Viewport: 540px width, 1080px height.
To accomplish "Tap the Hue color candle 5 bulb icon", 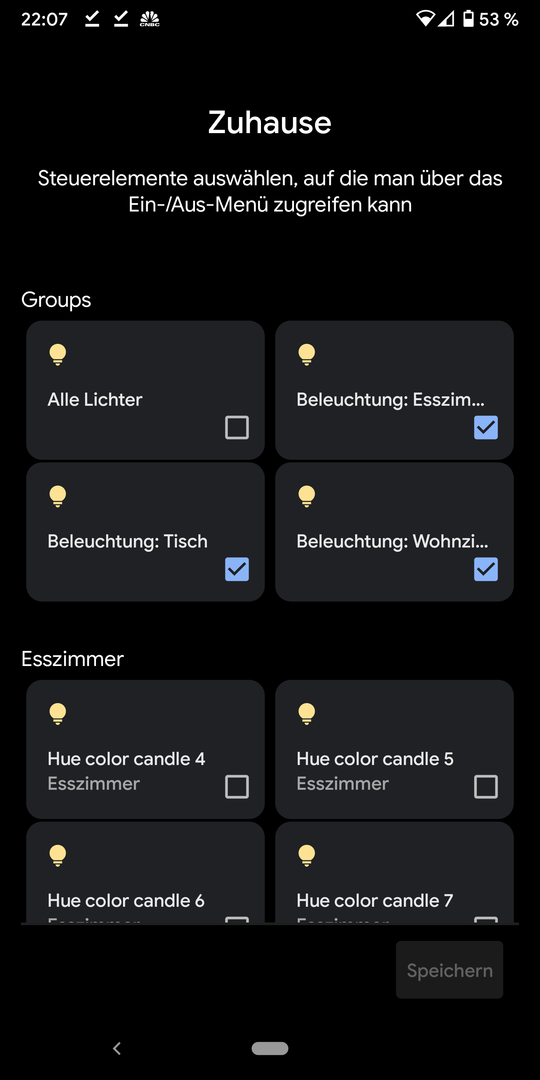I will (307, 714).
